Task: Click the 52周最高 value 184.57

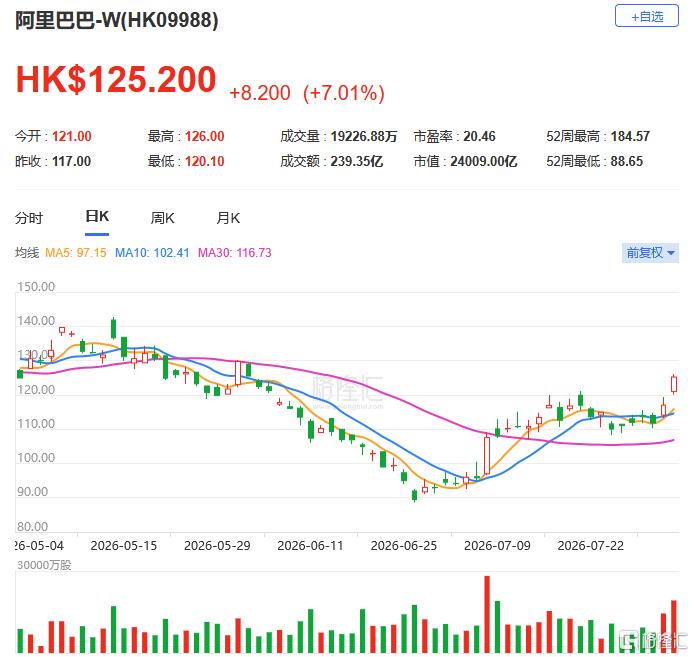Action: click(630, 136)
